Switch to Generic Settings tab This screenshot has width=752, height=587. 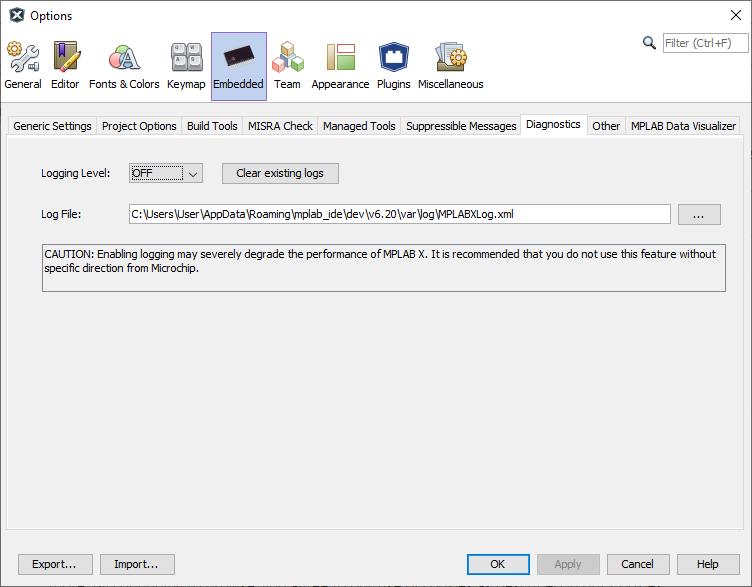52,126
